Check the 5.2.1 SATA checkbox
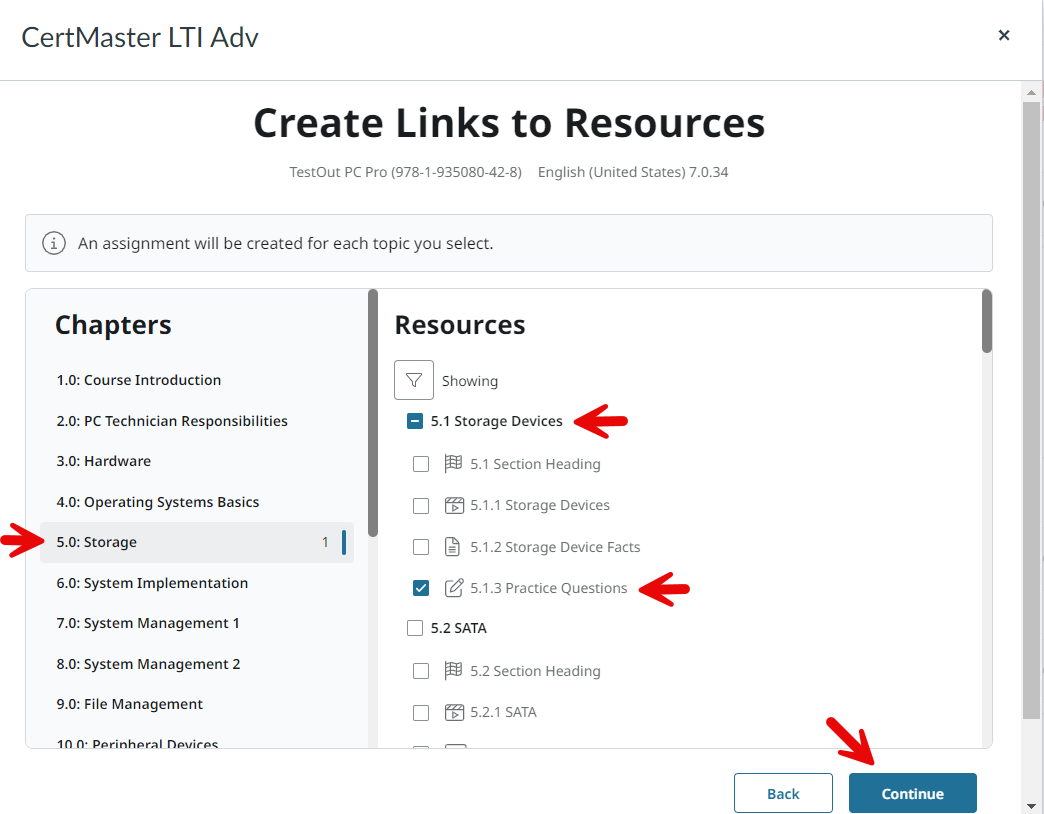 (421, 713)
